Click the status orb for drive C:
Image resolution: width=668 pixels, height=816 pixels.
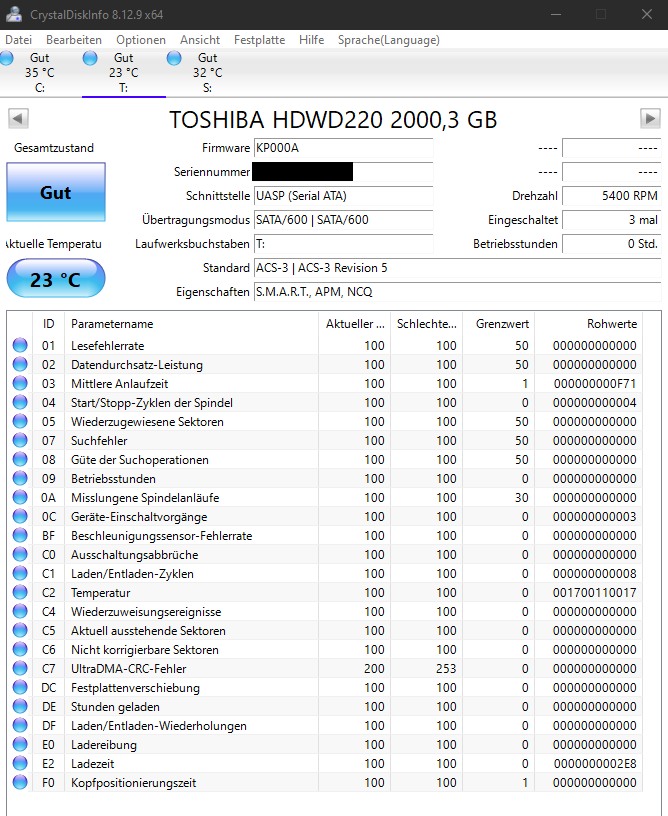click(x=7, y=58)
